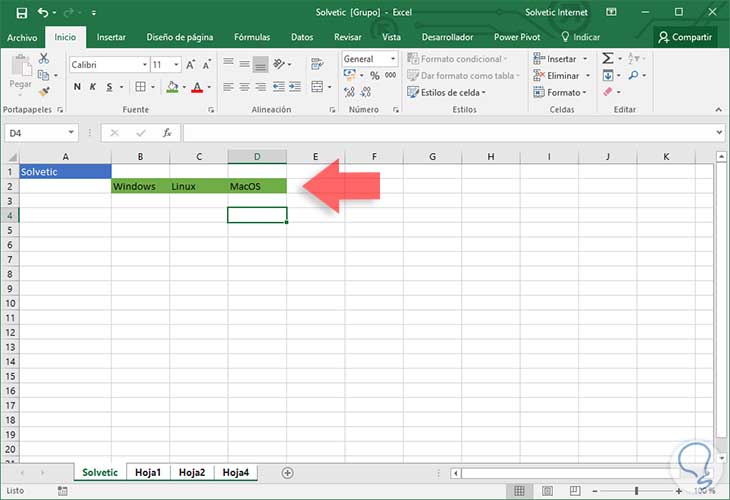Cut selection with the scissors icon

44,58
